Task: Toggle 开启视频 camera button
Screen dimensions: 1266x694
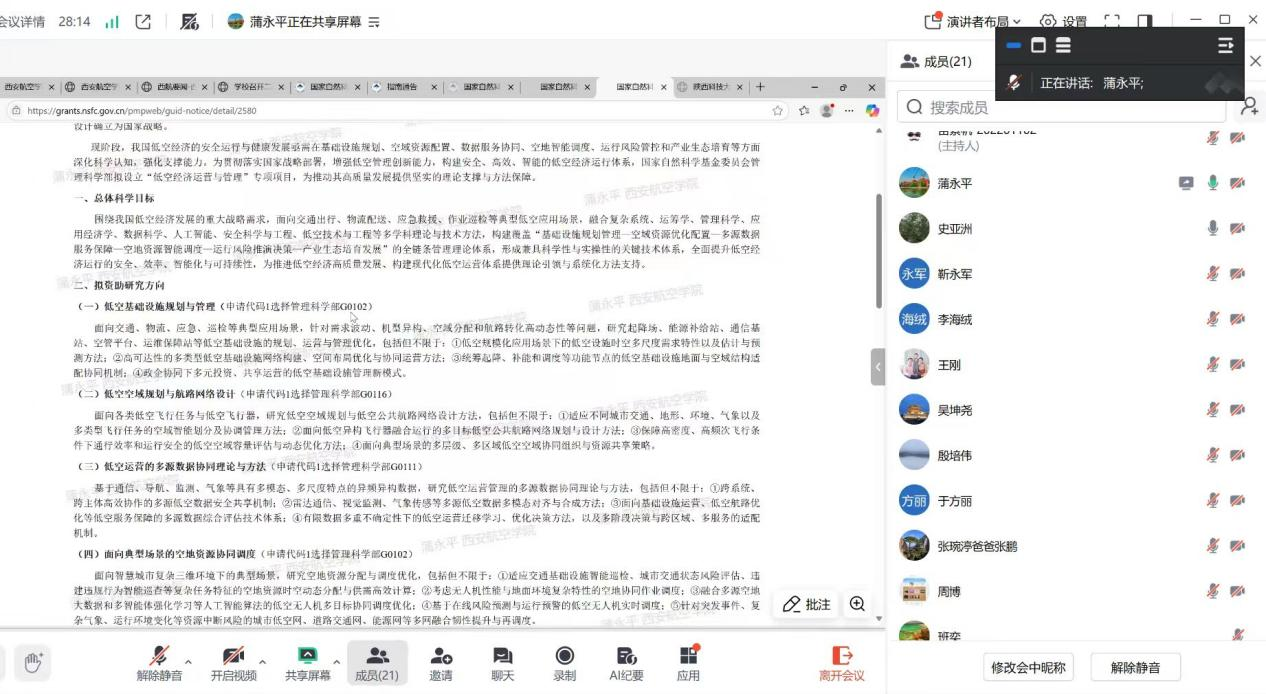Action: [x=233, y=664]
